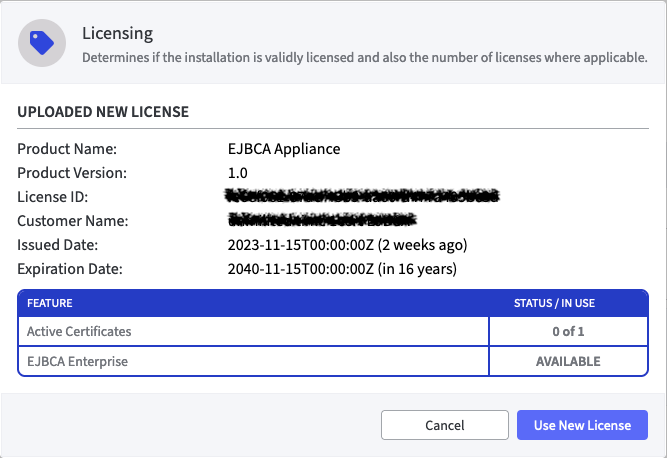Click the AVAILABLE status cell
This screenshot has width=667, height=458.
click(x=567, y=361)
